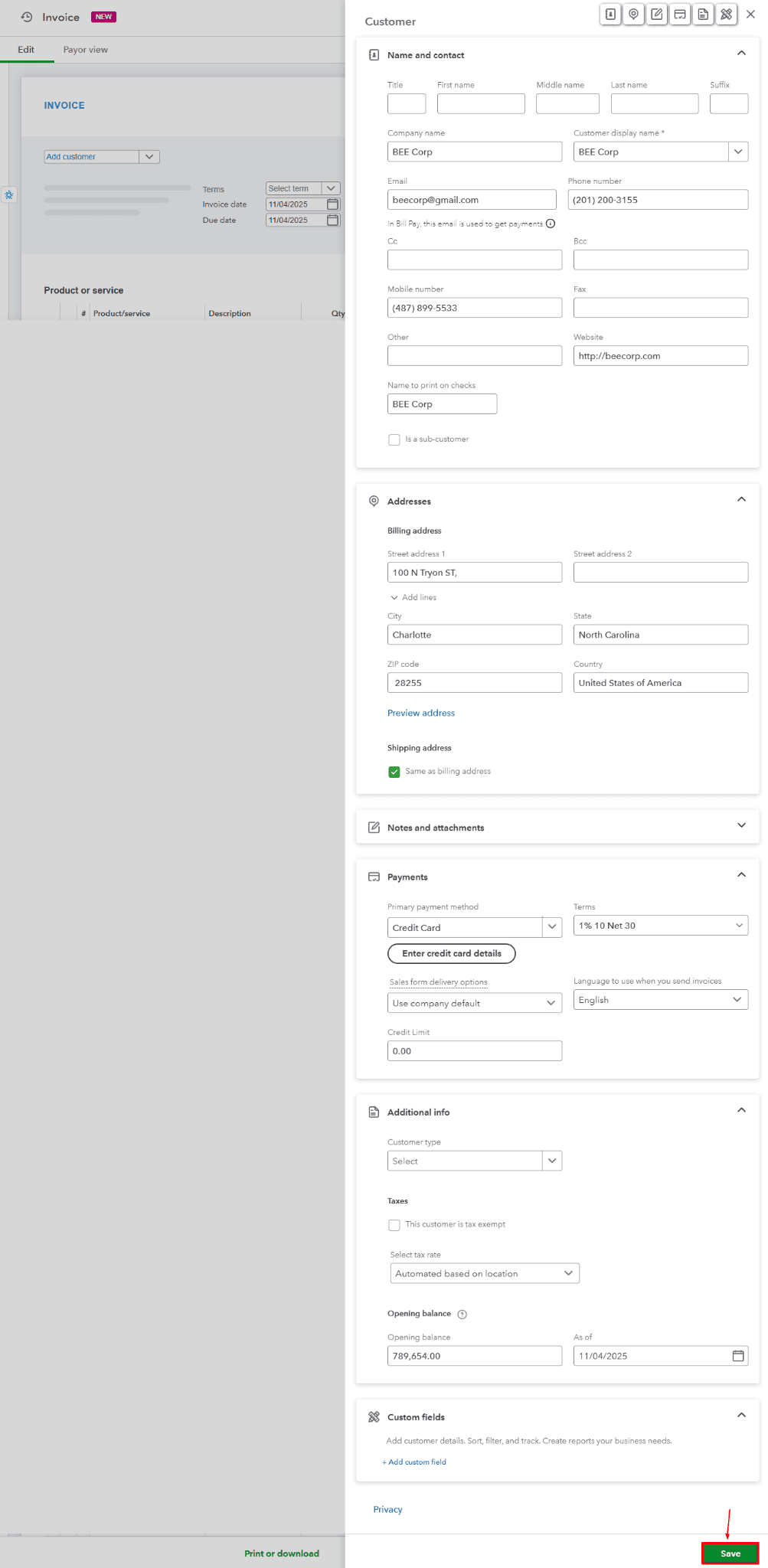Jump to Custom fields via toolbar icon
The image size is (768, 1568).
click(726, 14)
